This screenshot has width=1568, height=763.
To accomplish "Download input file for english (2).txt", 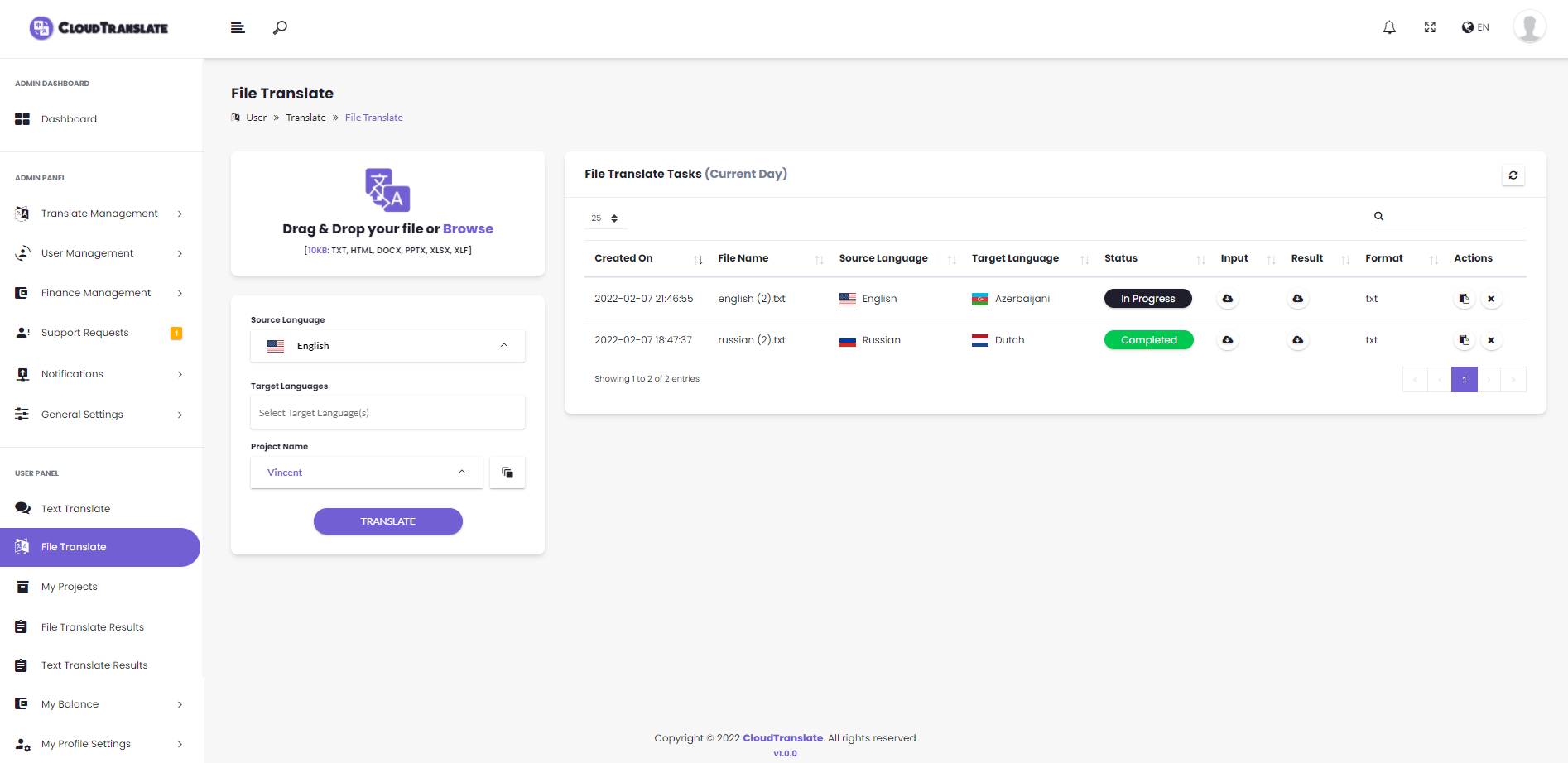I will (x=1228, y=299).
